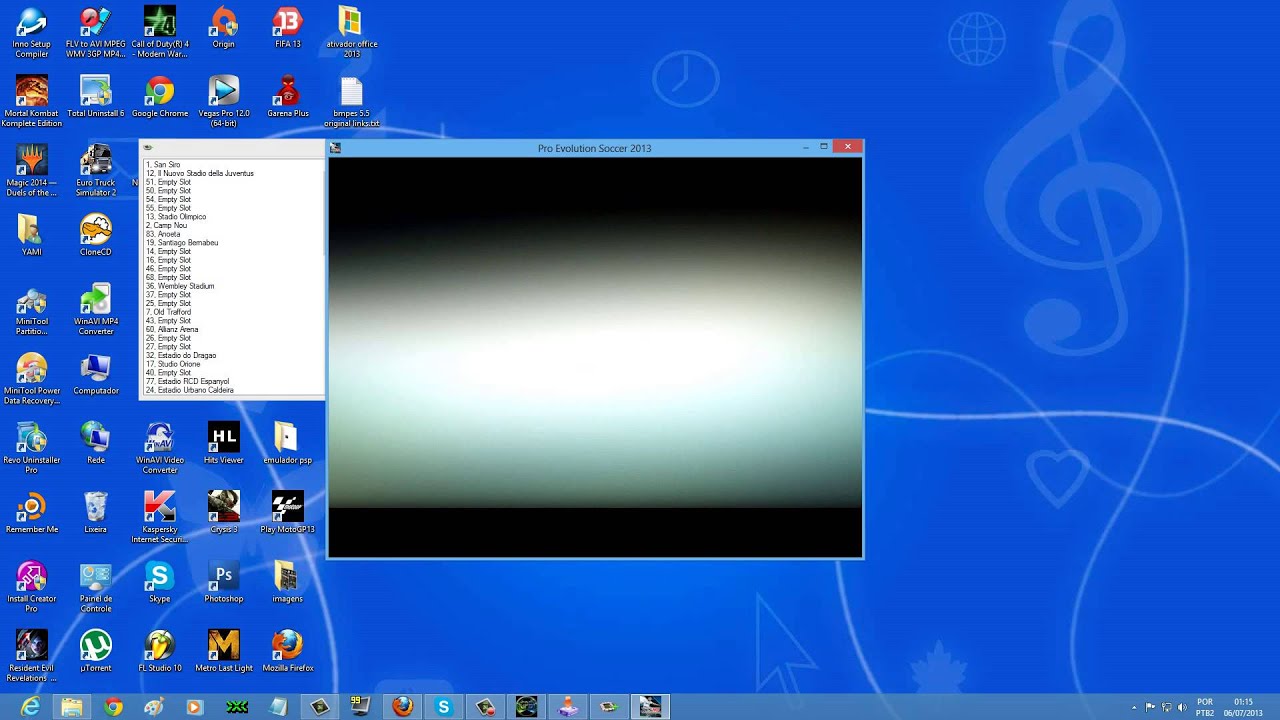The image size is (1280, 720).
Task: Select the Garena Plus icon
Action: click(288, 96)
